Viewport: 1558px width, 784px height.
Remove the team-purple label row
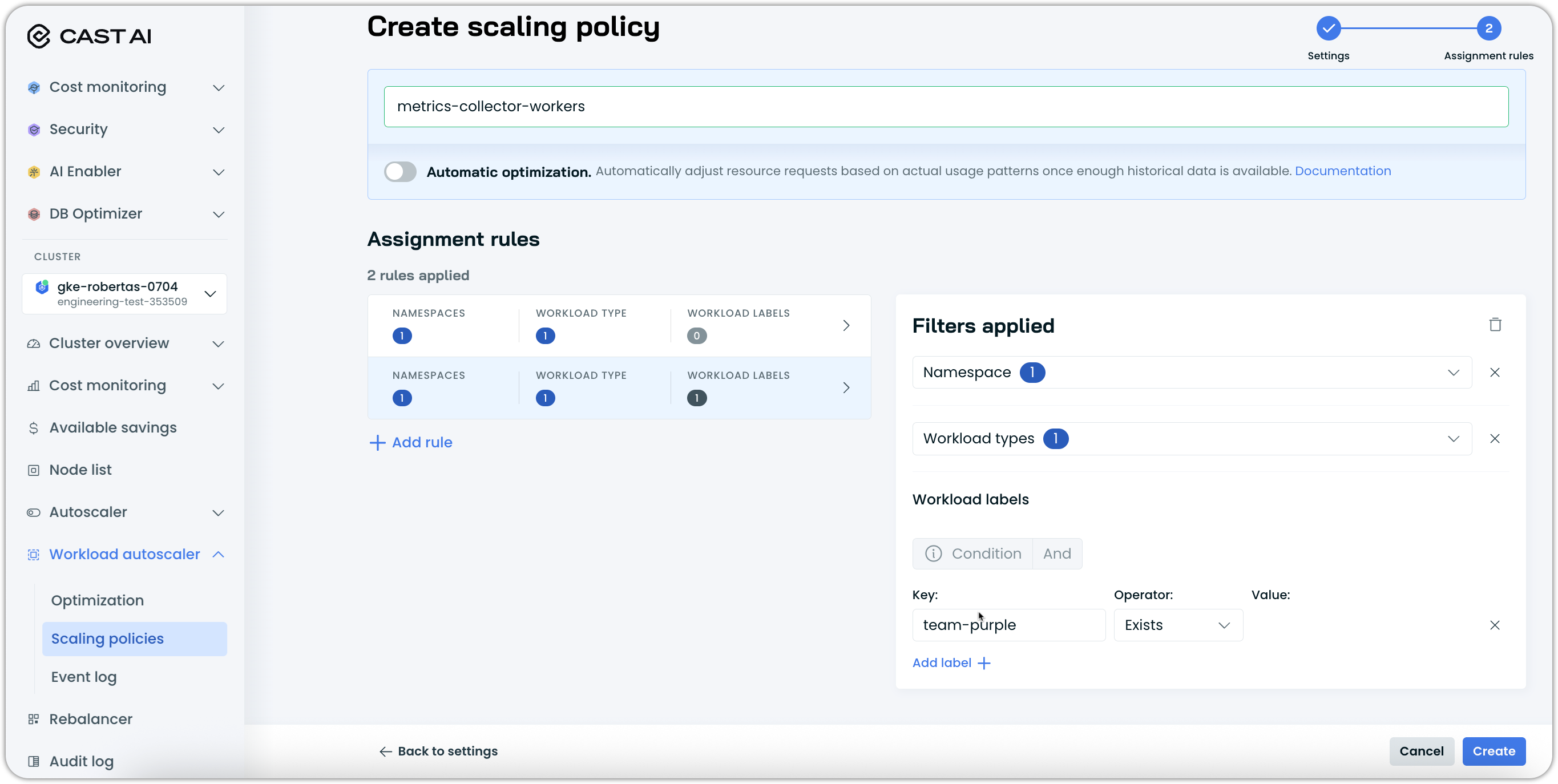[1495, 625]
